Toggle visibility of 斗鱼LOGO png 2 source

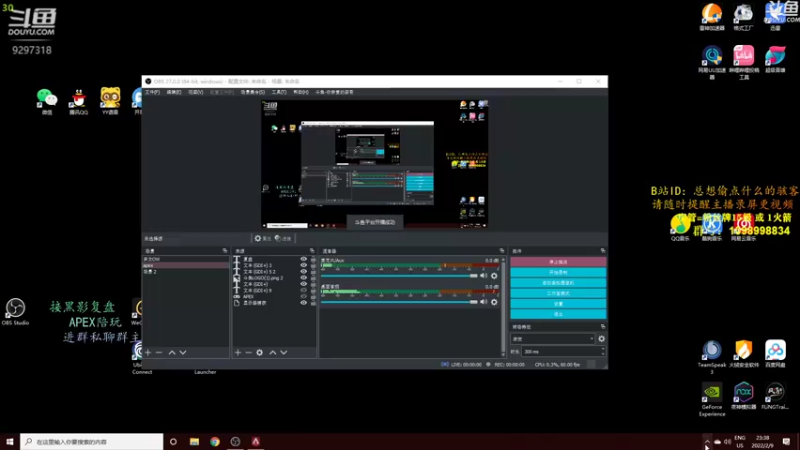pyautogui.click(x=304, y=278)
